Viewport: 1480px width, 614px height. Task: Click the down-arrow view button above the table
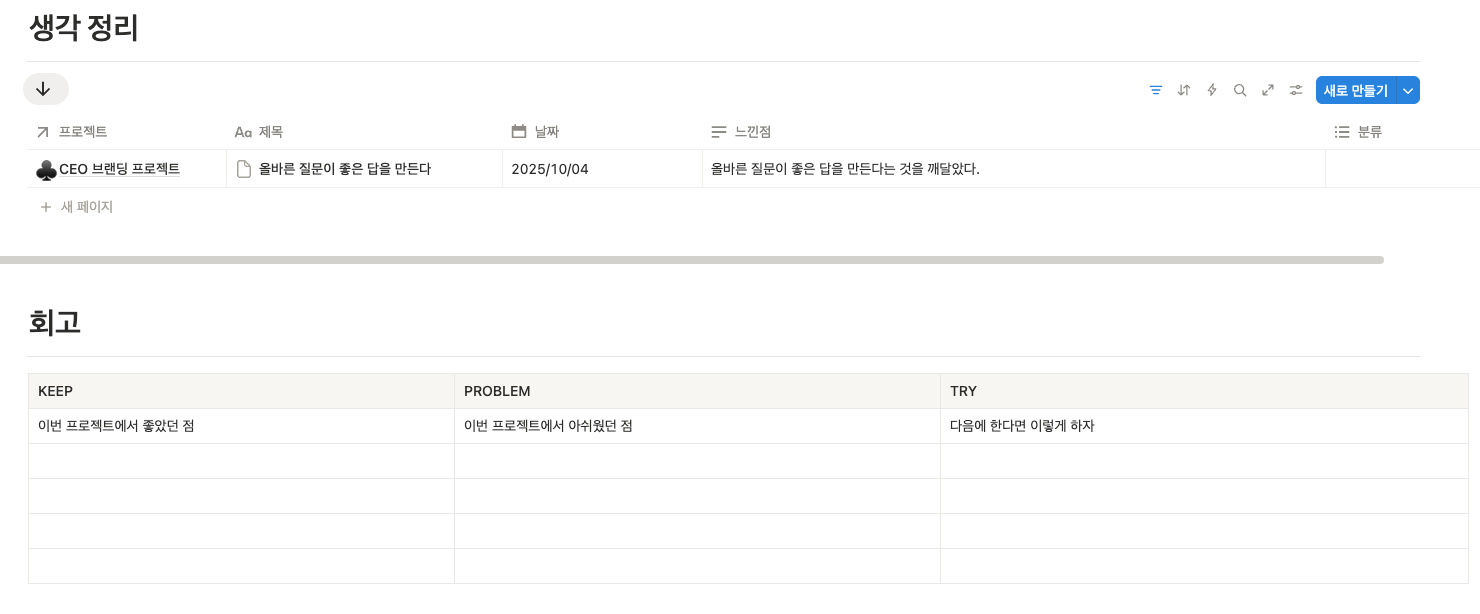45,89
